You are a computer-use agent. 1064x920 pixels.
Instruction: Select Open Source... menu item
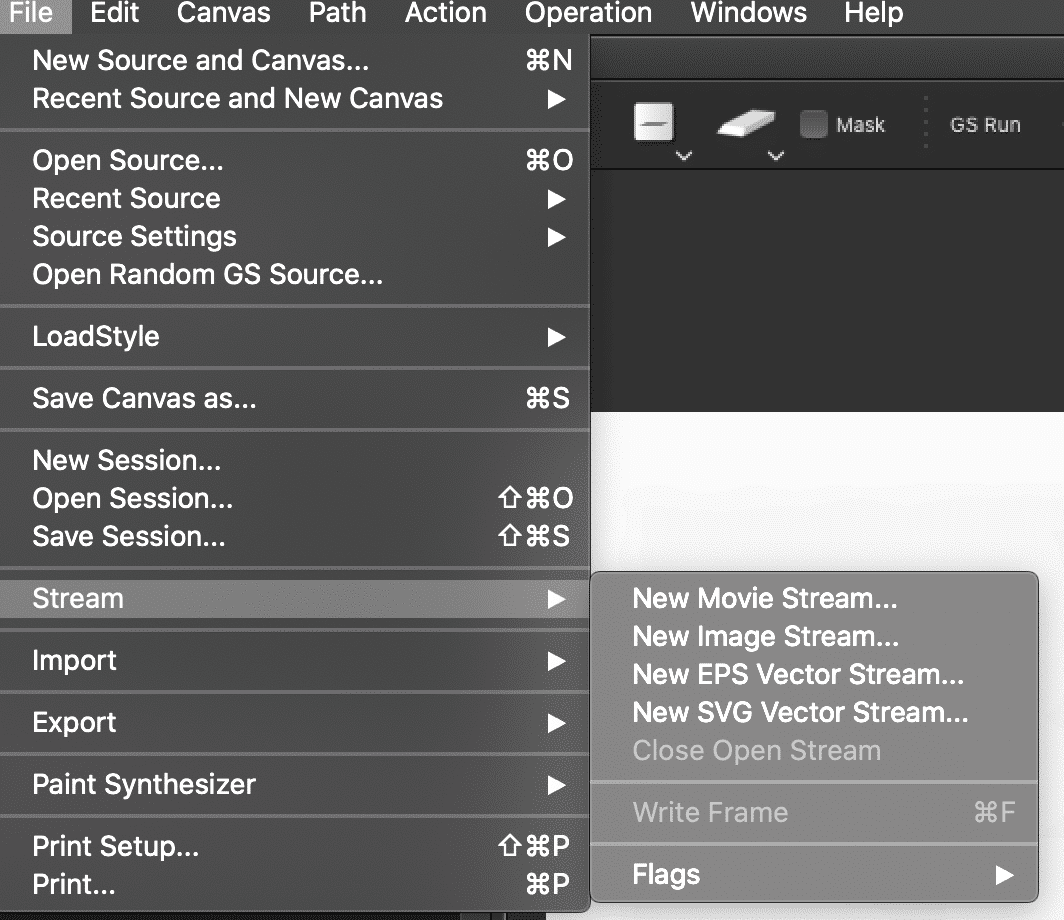pos(294,161)
